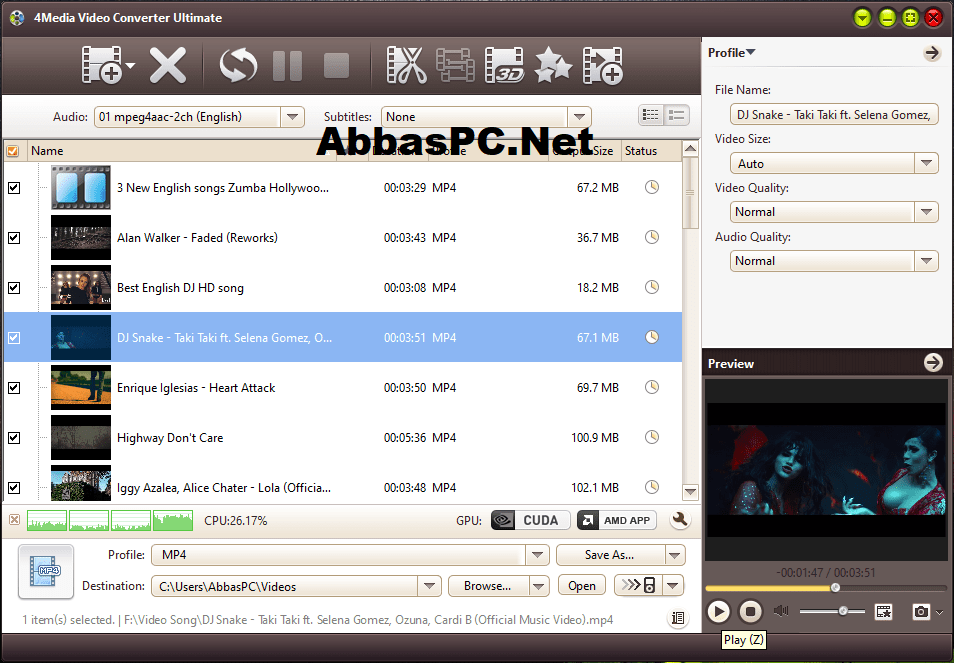Mute the preview audio speaker icon
The image size is (954, 663).
[781, 611]
